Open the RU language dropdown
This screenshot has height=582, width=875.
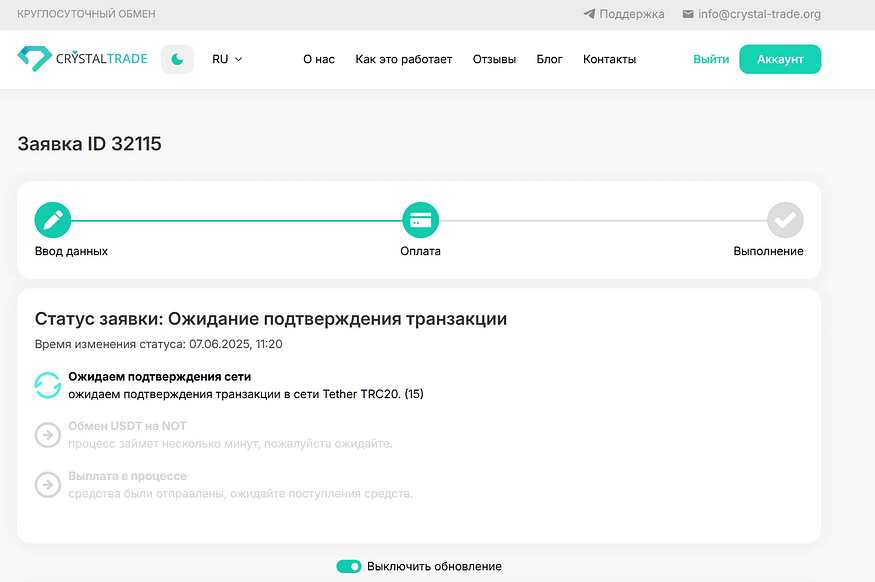click(x=227, y=59)
